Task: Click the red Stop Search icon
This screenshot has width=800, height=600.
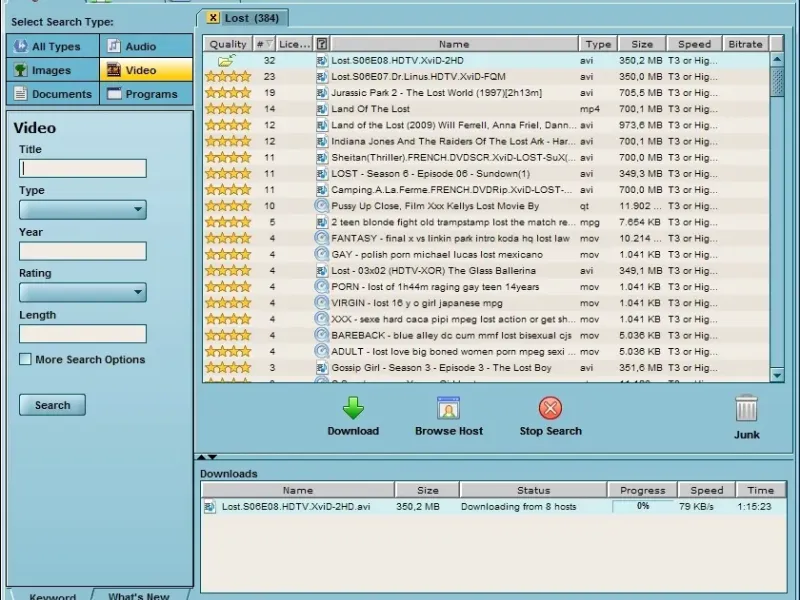Action: click(x=550, y=408)
